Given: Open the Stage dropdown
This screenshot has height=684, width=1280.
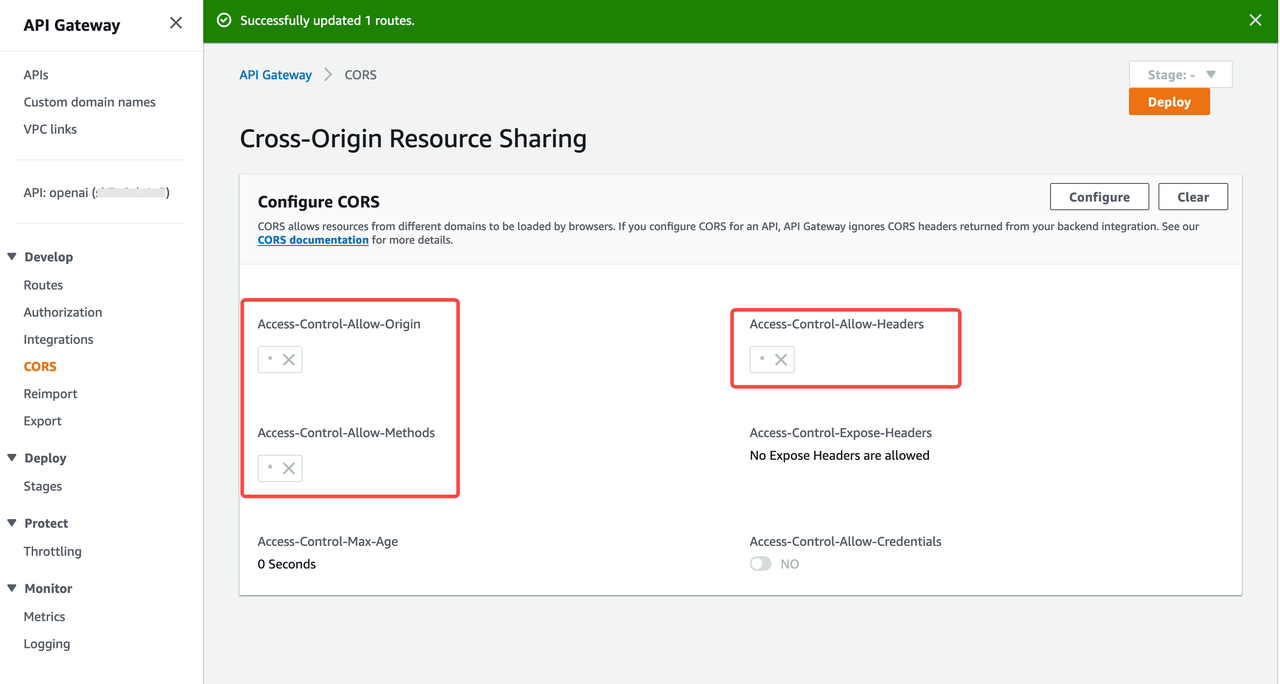Looking at the screenshot, I should [1180, 75].
